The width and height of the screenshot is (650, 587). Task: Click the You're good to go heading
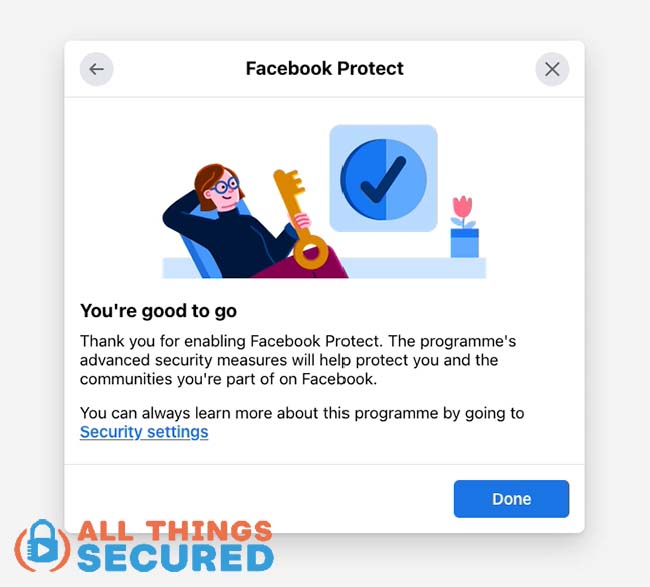pos(158,311)
